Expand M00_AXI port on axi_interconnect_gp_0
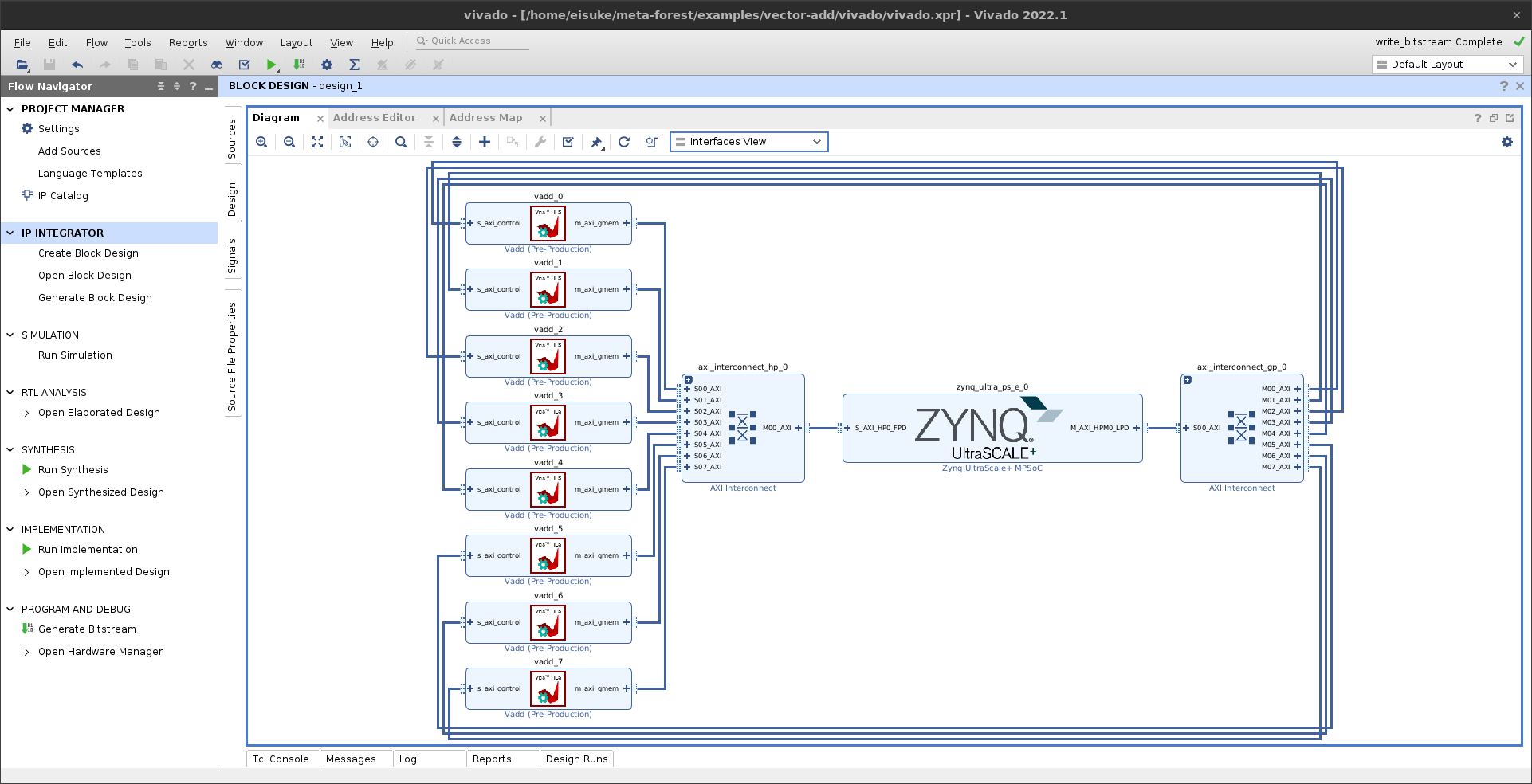The height and width of the screenshot is (784, 1532). pos(1298,389)
